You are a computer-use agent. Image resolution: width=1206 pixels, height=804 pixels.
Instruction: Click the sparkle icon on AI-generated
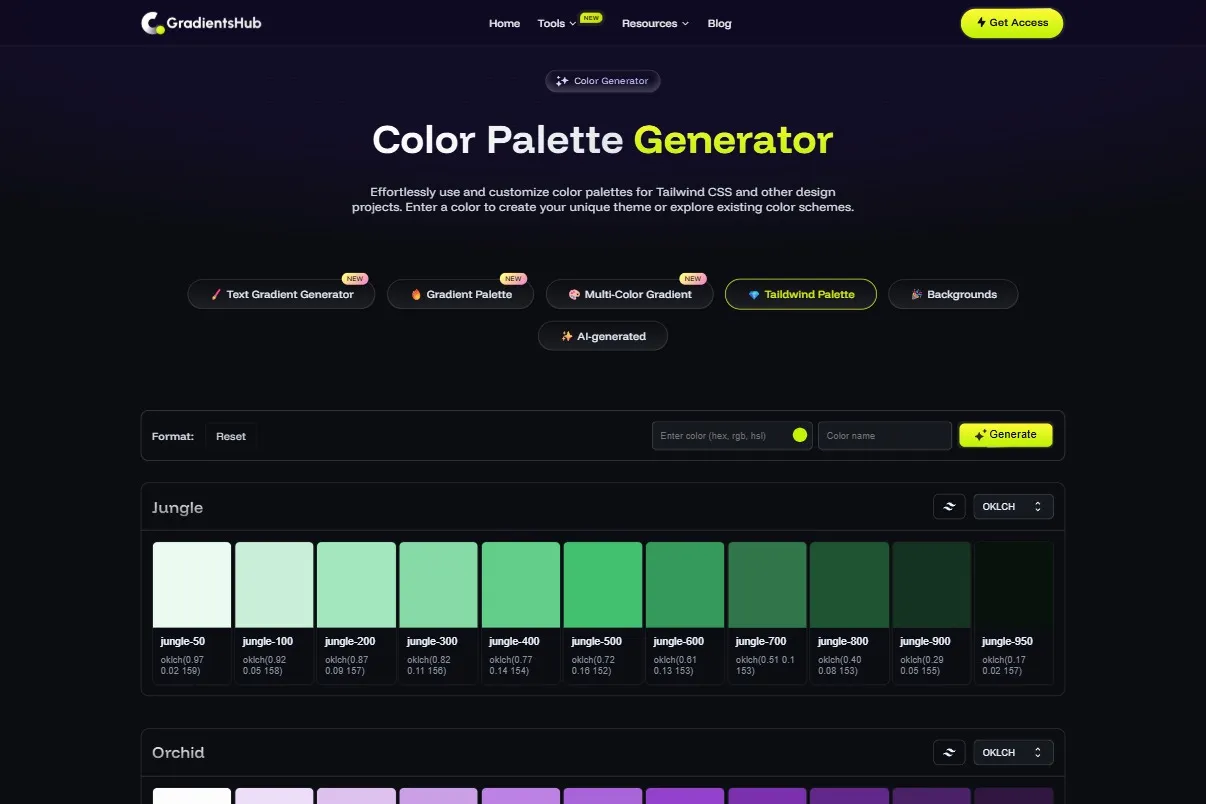pyautogui.click(x=567, y=336)
